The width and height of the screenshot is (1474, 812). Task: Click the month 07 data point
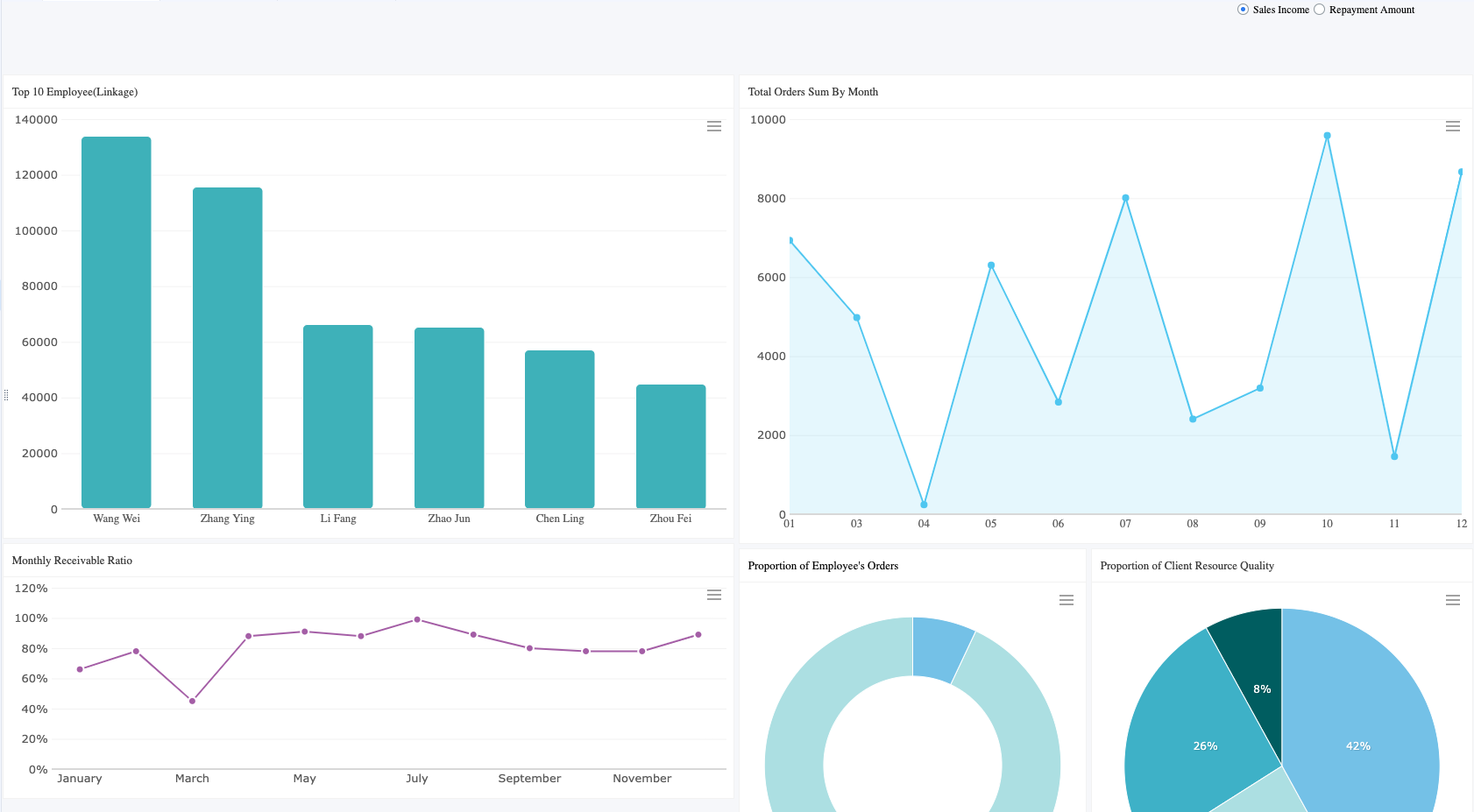[x=1125, y=198]
